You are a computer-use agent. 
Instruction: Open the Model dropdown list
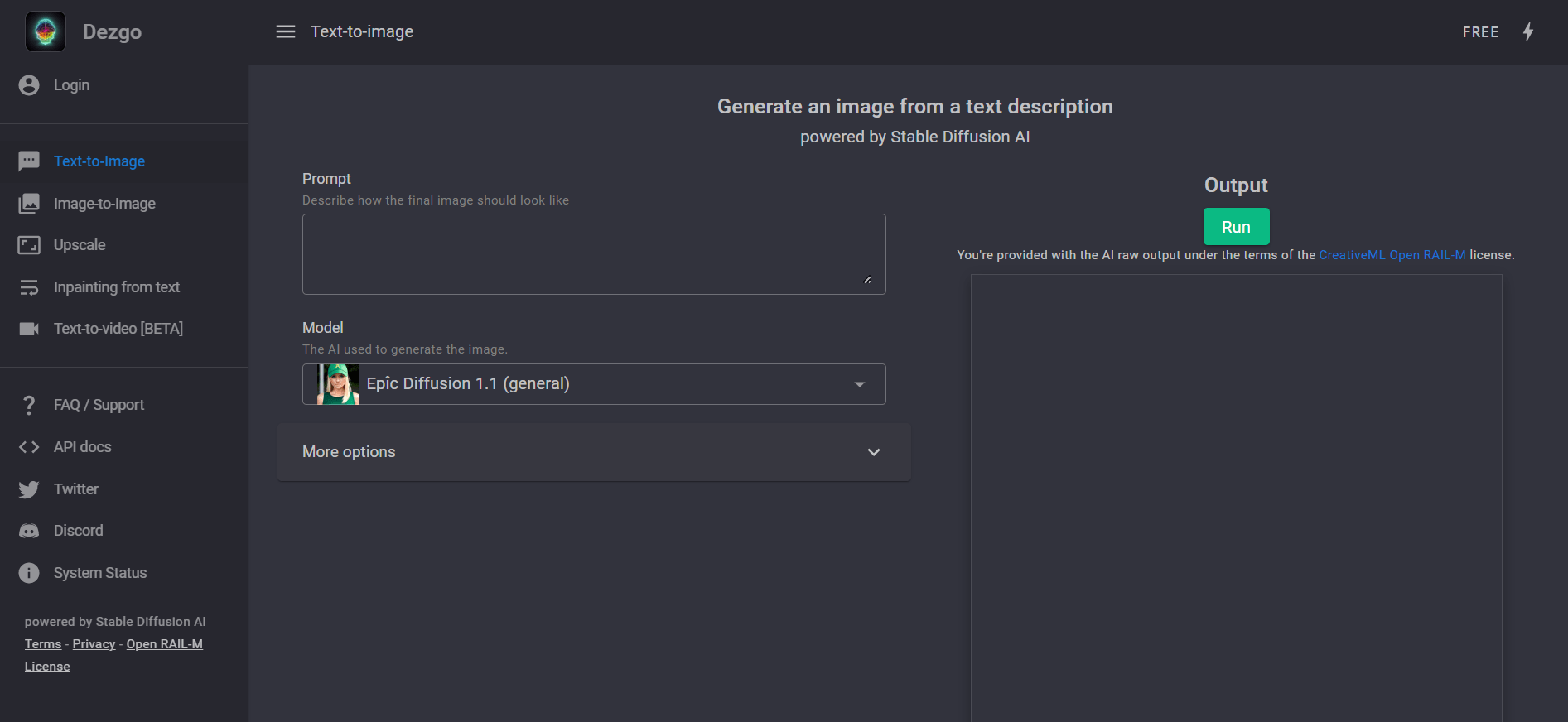594,384
